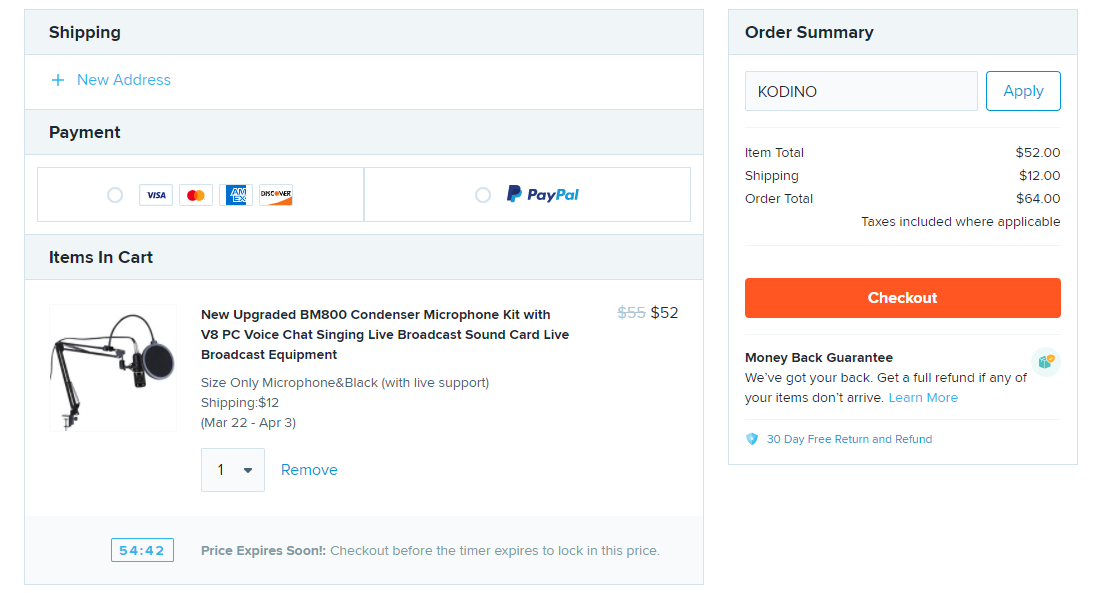Click the shield icon by 30 Day Return
1109x593 pixels.
[752, 439]
